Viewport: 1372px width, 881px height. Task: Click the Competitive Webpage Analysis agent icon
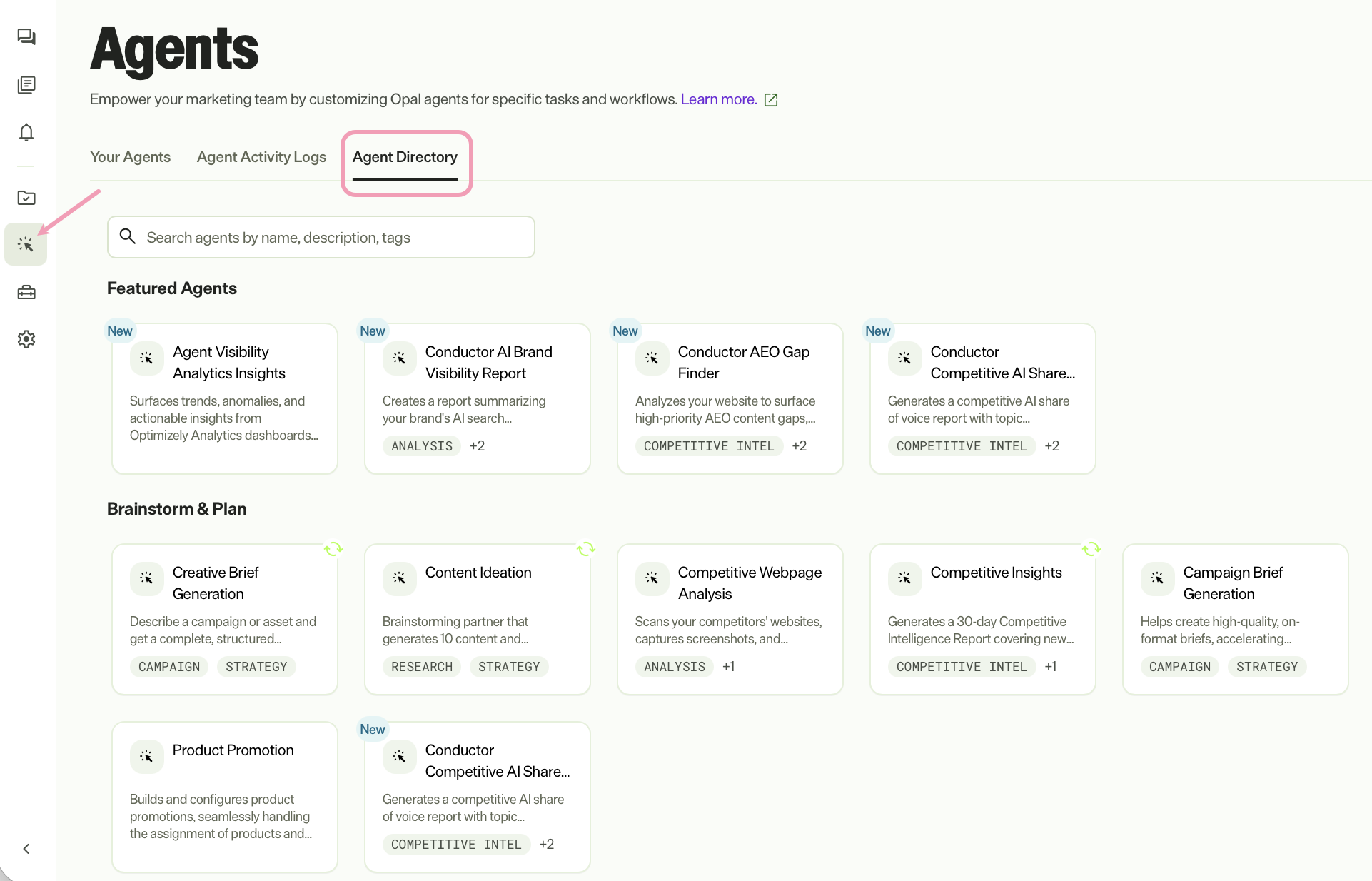(x=652, y=578)
